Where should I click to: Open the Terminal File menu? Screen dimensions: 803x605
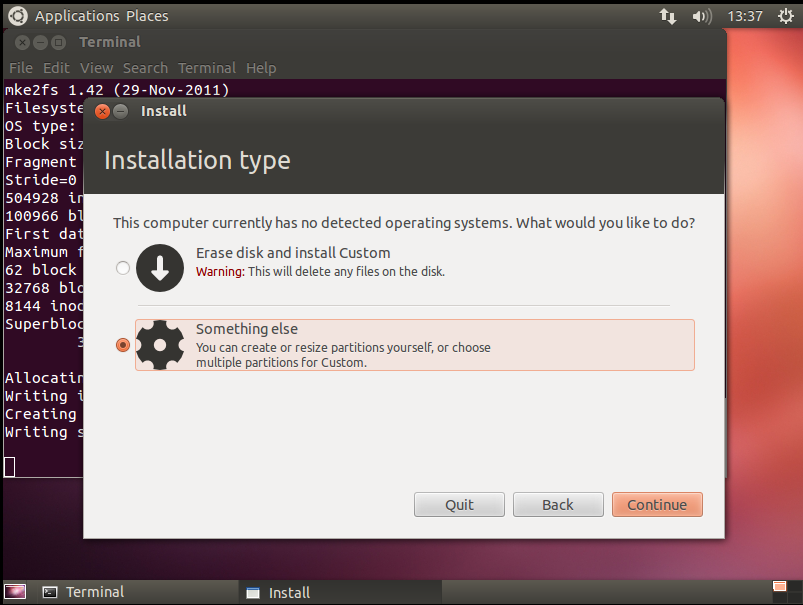[x=21, y=68]
